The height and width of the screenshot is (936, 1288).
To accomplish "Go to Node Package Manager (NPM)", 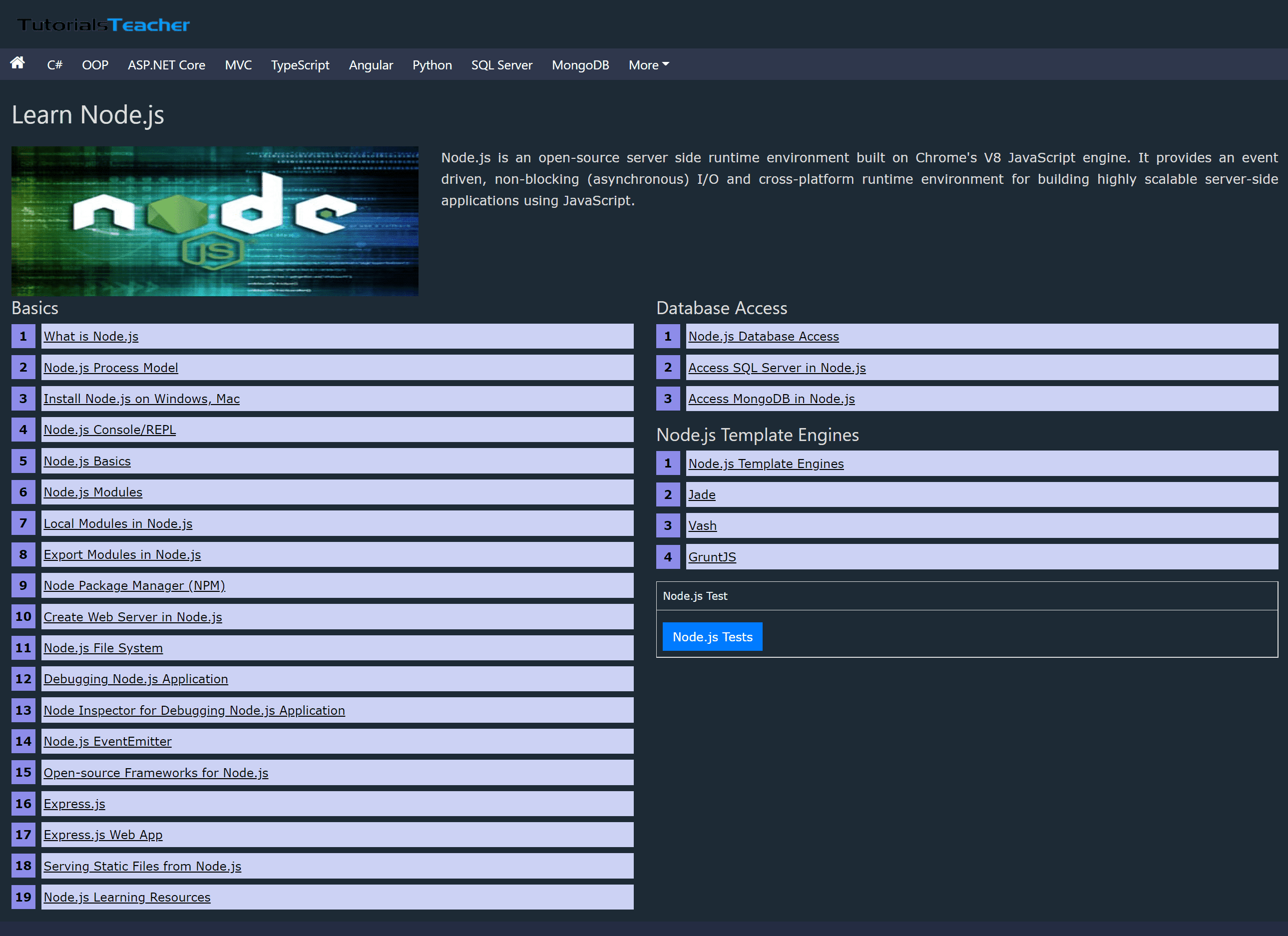I will click(x=134, y=585).
